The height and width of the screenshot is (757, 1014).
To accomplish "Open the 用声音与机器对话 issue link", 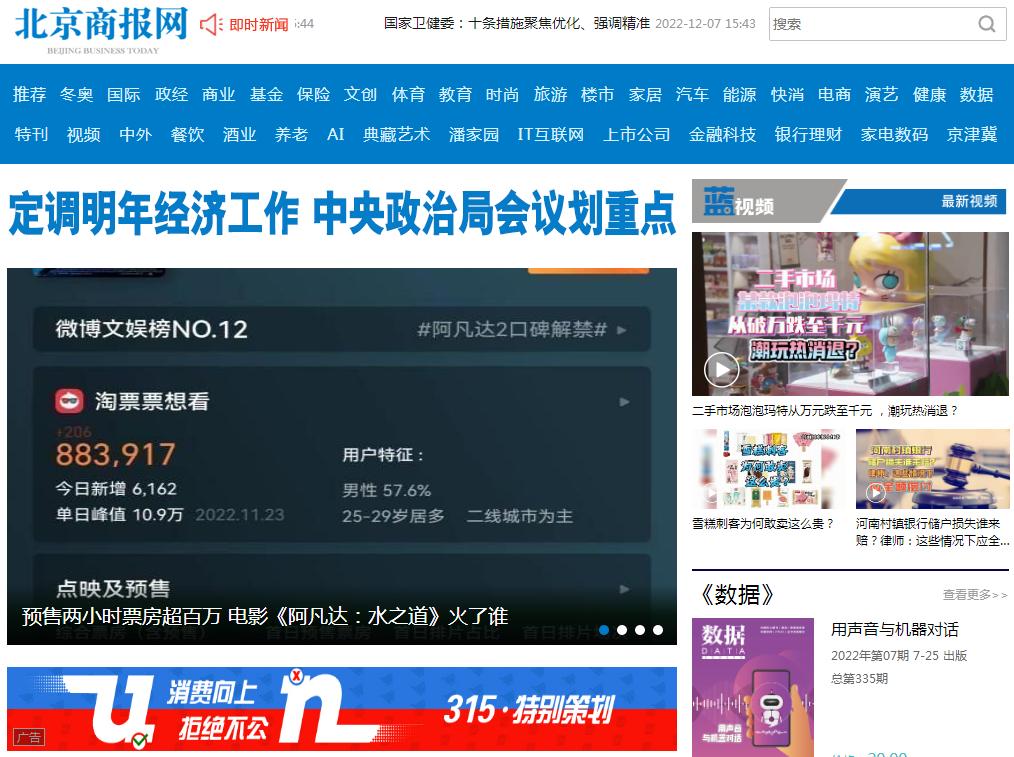I will (x=895, y=629).
